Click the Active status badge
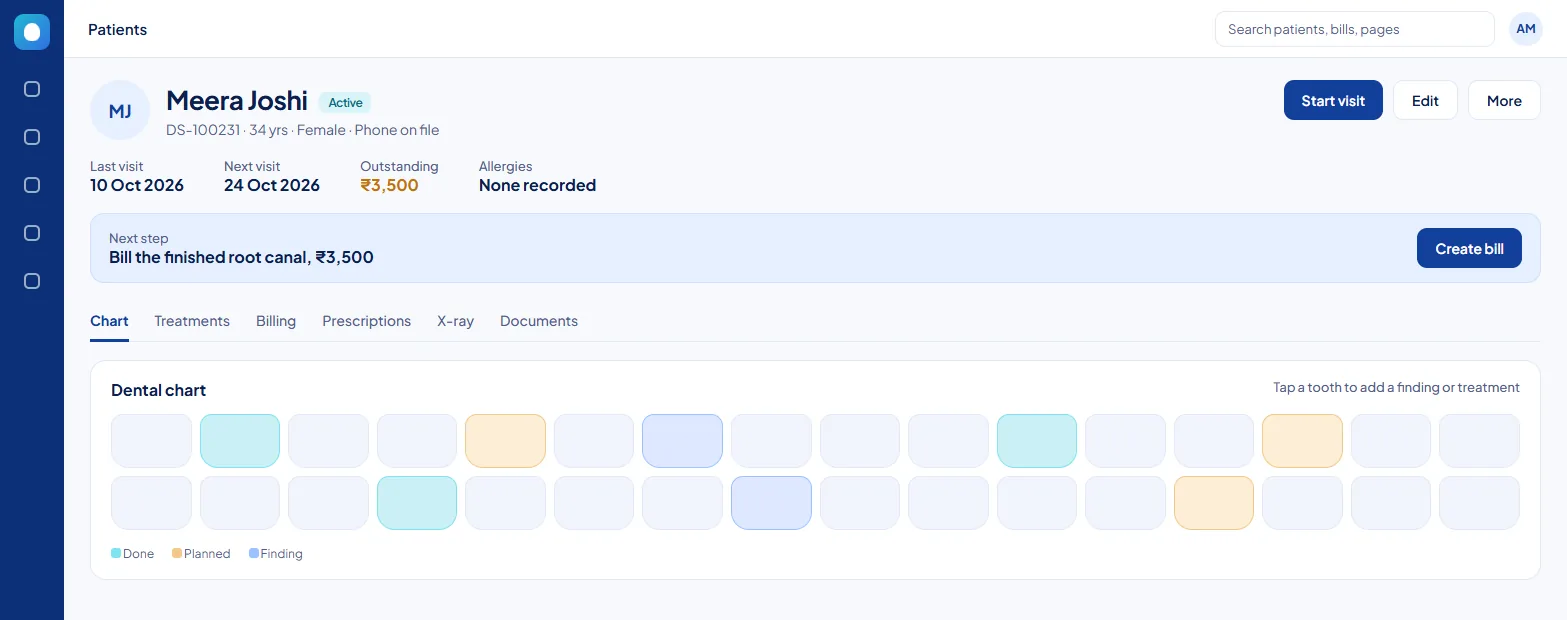 pyautogui.click(x=345, y=102)
